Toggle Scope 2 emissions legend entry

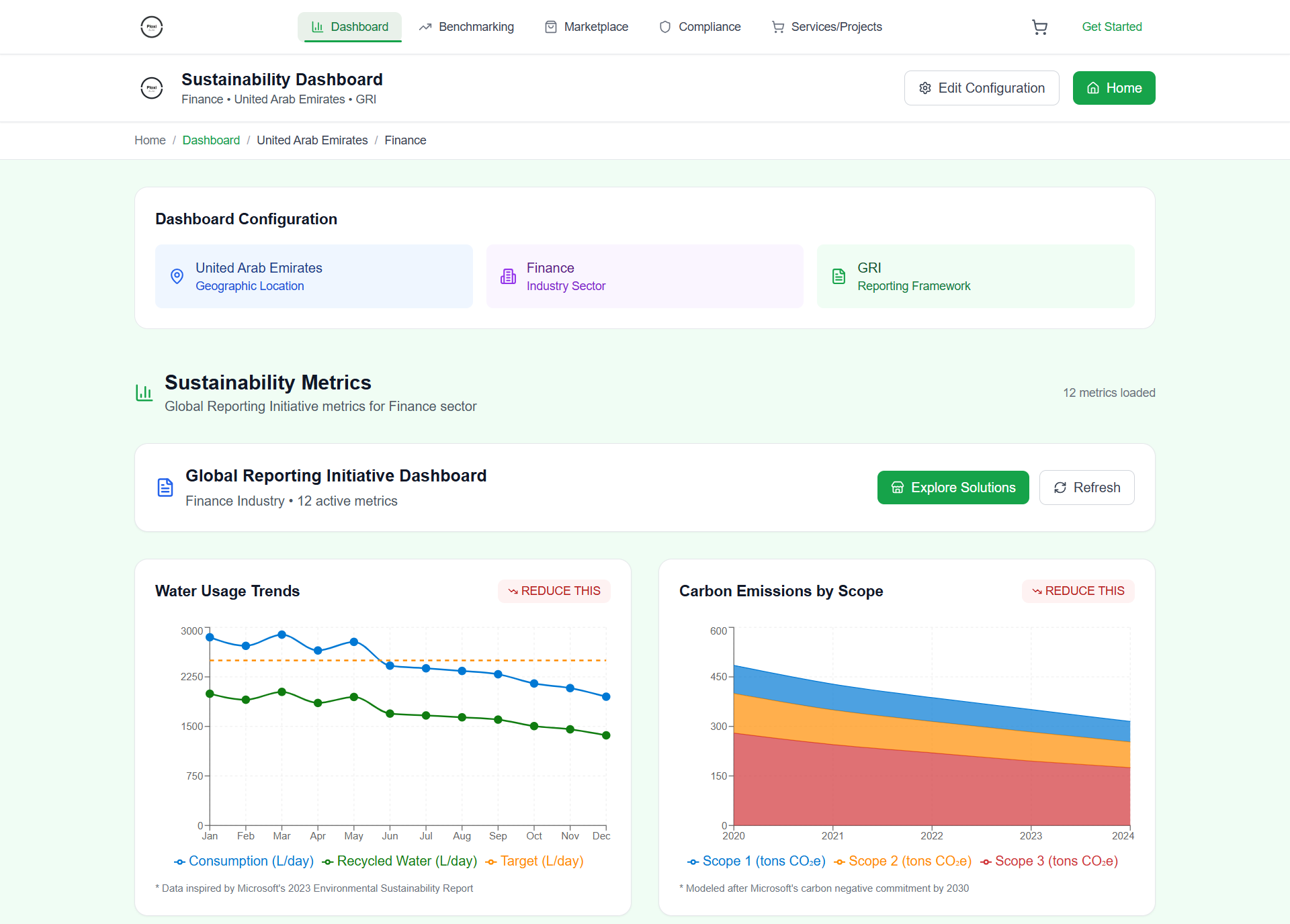903,861
